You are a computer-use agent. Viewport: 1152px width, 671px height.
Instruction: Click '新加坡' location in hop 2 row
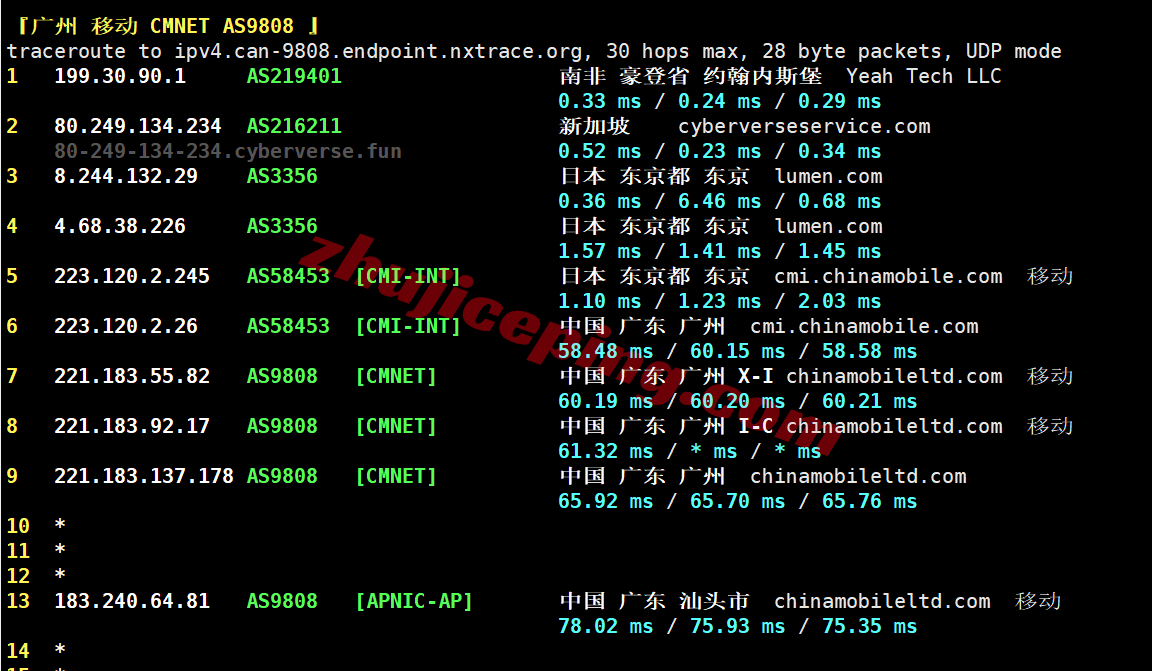click(594, 126)
